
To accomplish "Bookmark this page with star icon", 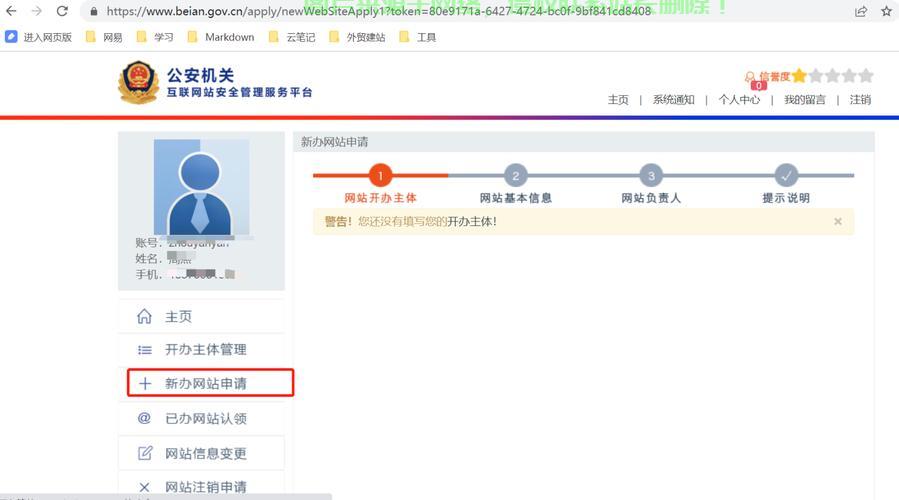I will (886, 11).
